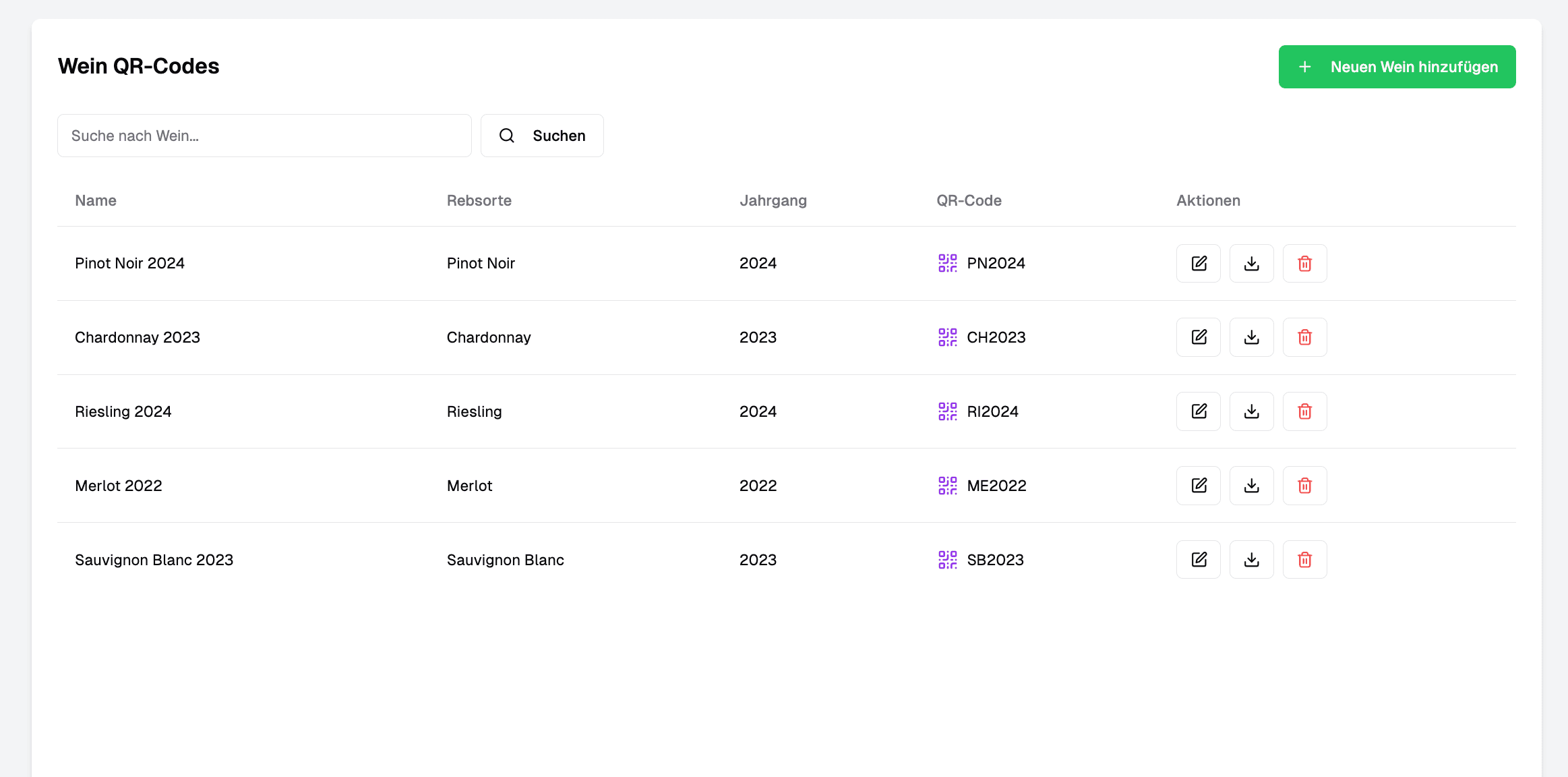
Task: Edit the Sauvignon Blanc 2023 entry
Action: [x=1199, y=560]
